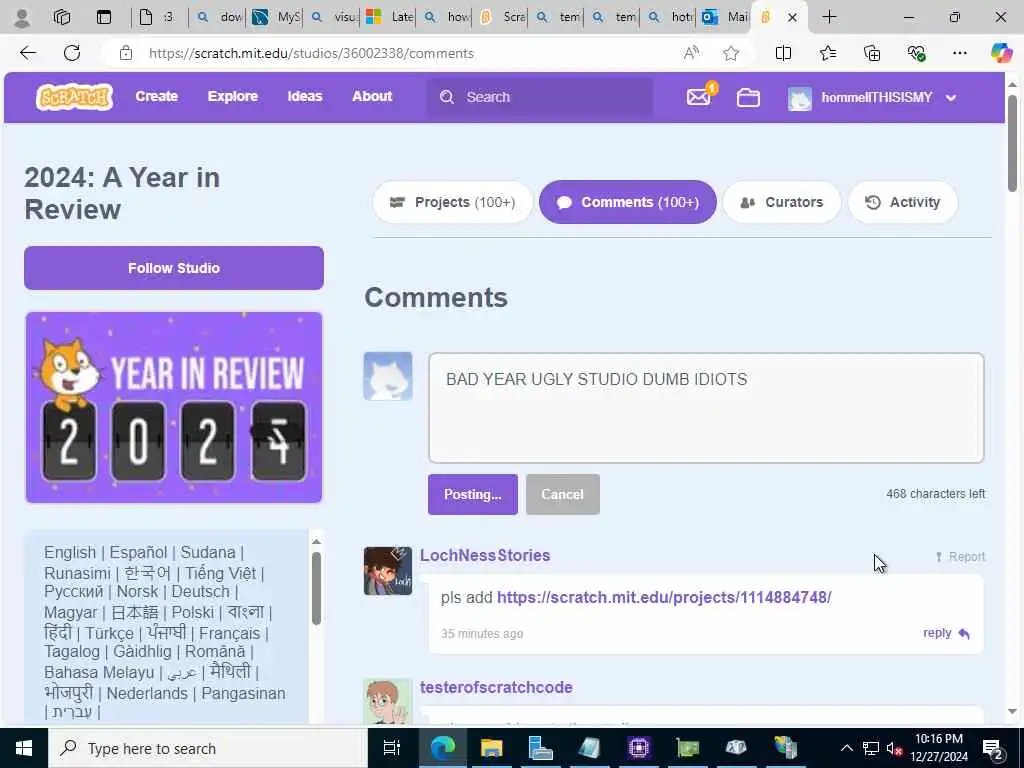The height and width of the screenshot is (768, 1024).
Task: Click the page scrollbar down arrow
Action: 1012,712
